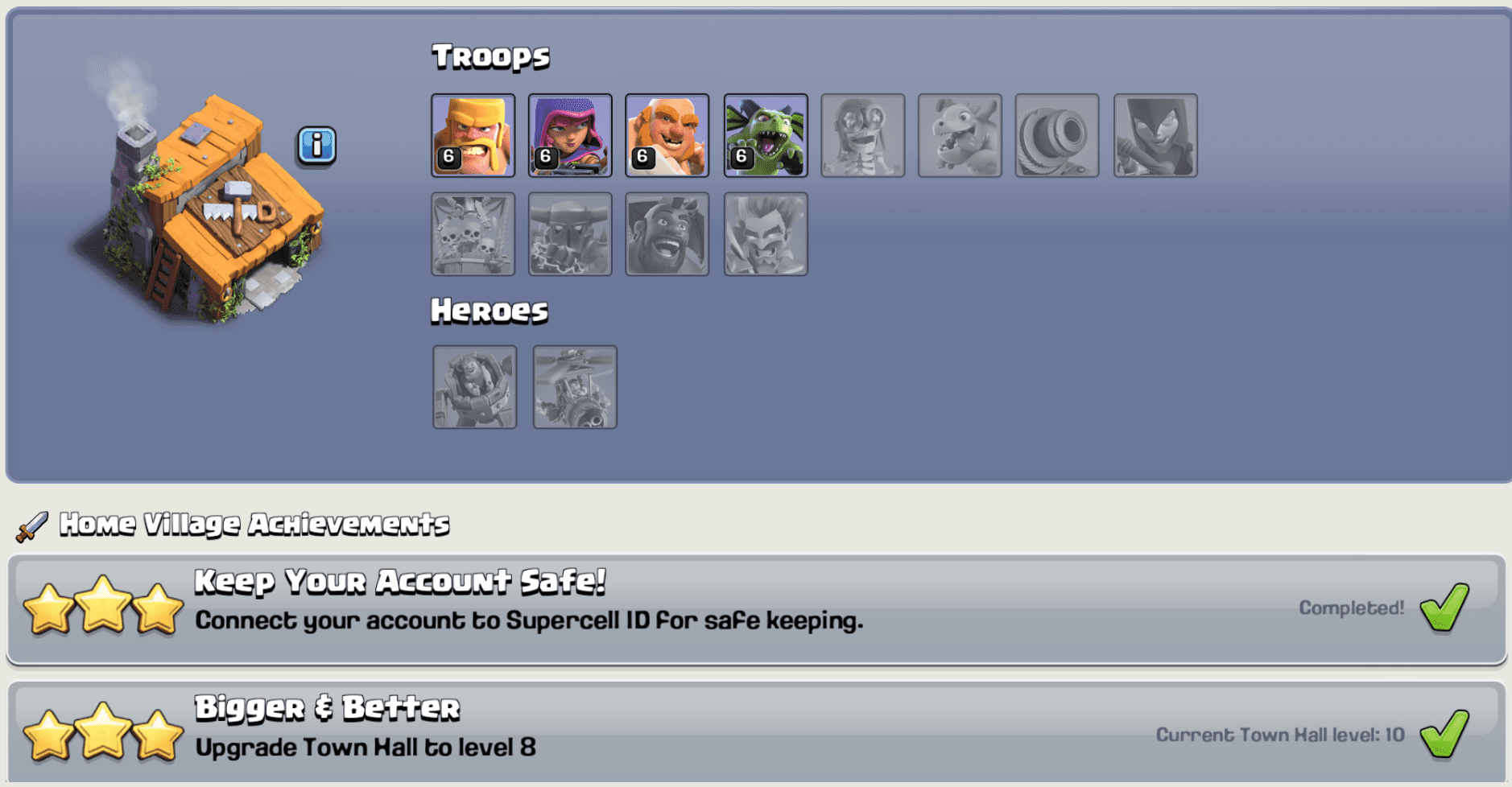Tap the locked Cannon Cart troop icon
Image resolution: width=1512 pixels, height=787 pixels.
point(1057,135)
